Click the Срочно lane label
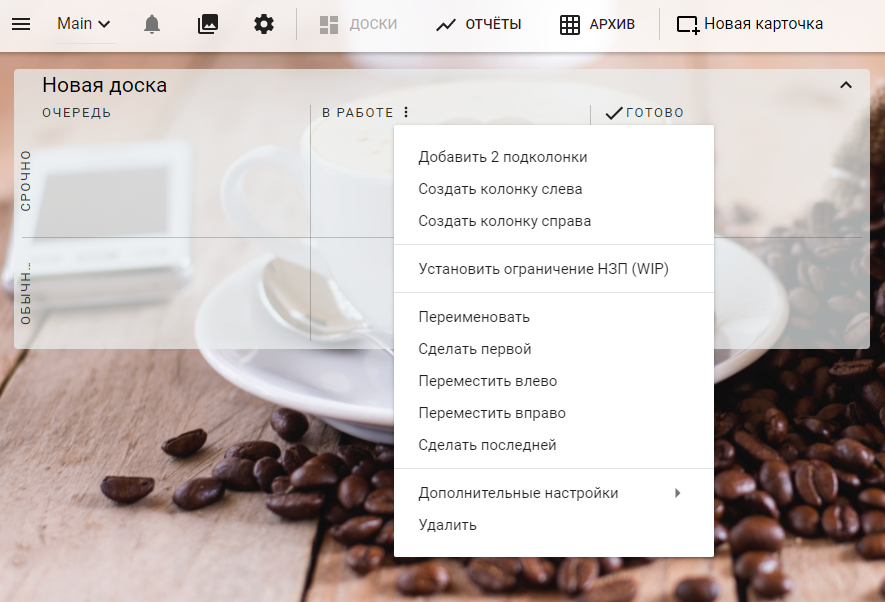 point(25,181)
